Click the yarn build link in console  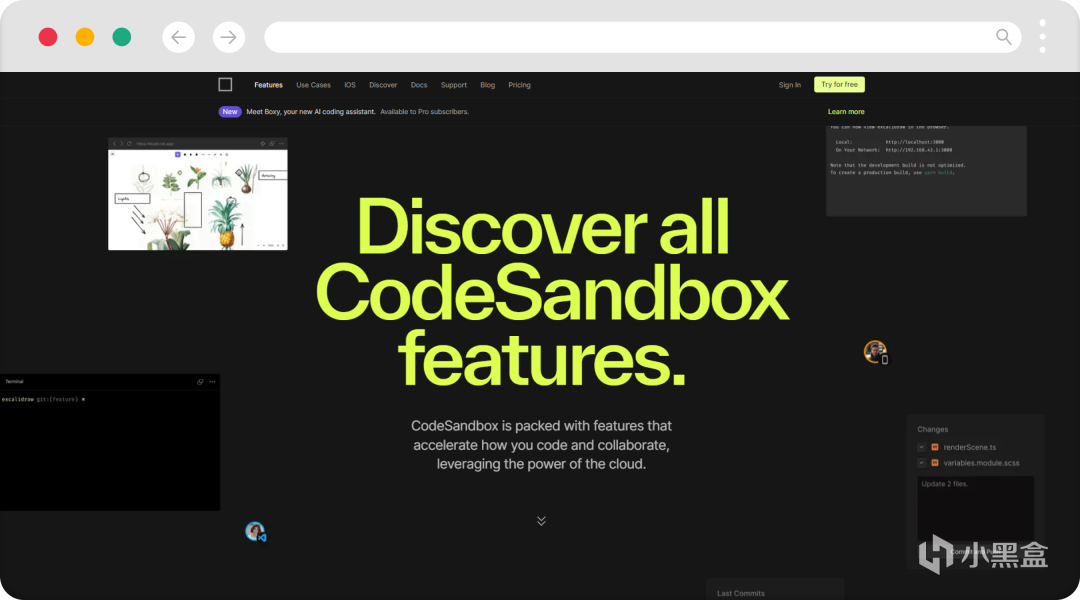click(x=938, y=173)
